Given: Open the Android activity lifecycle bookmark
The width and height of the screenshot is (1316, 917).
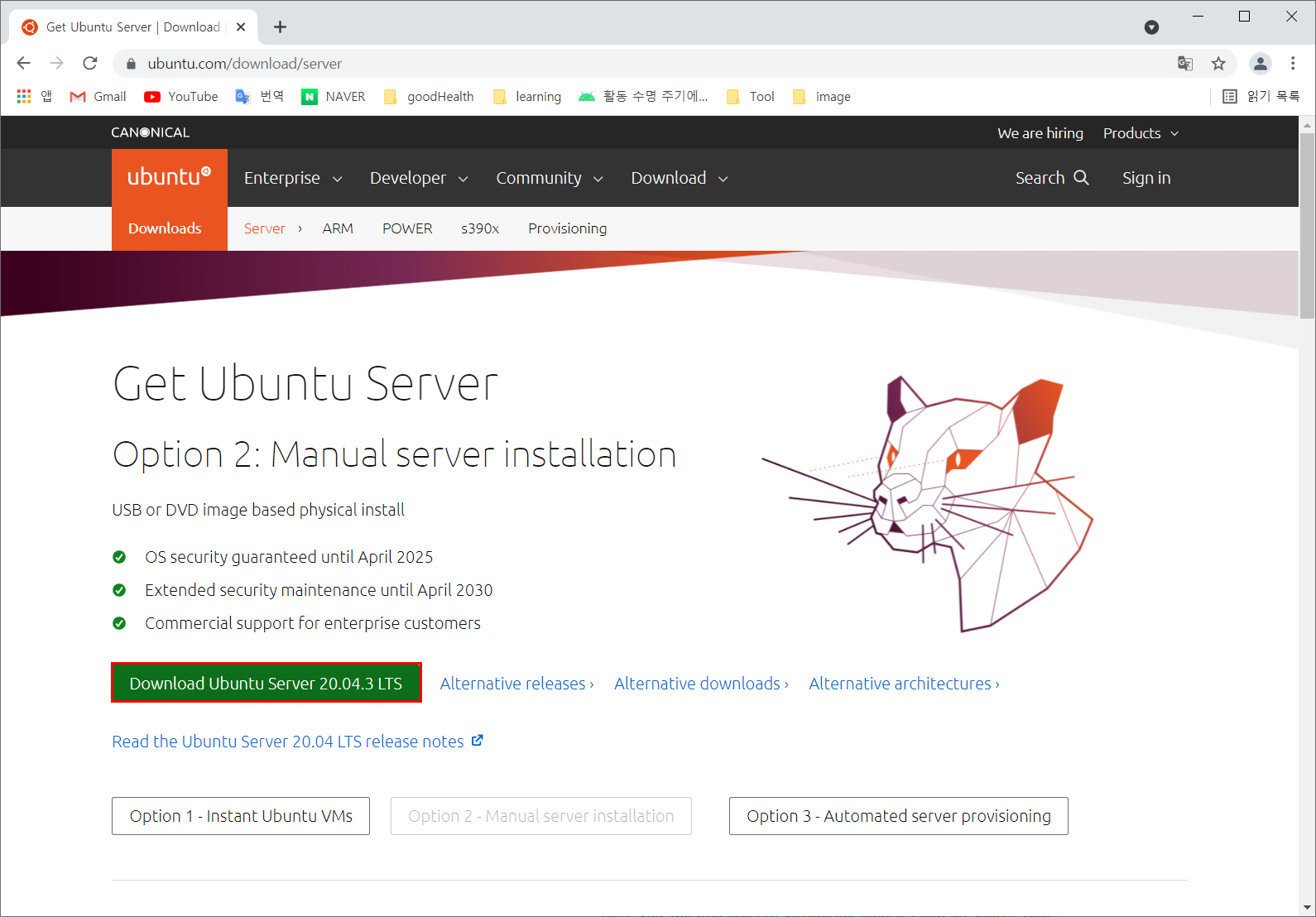Looking at the screenshot, I should coord(643,97).
